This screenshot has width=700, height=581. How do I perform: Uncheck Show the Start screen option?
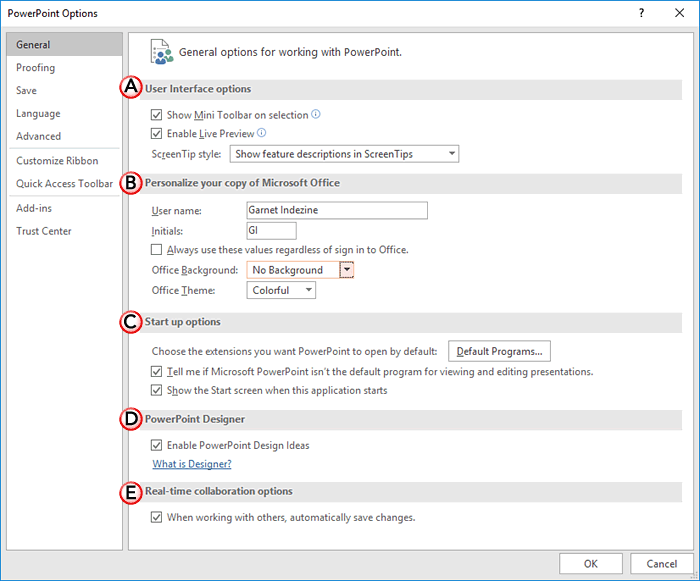tap(156, 391)
